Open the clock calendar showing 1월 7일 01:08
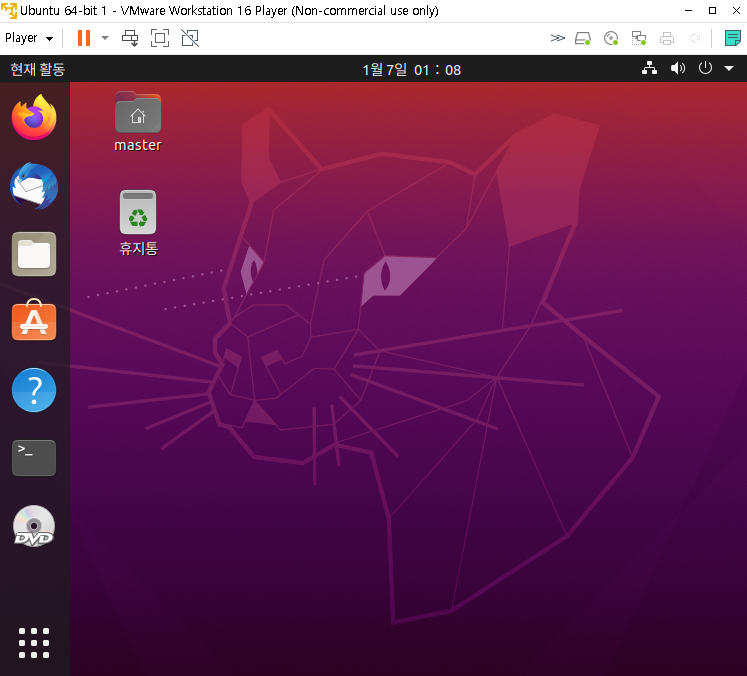This screenshot has width=747, height=676. click(412, 70)
